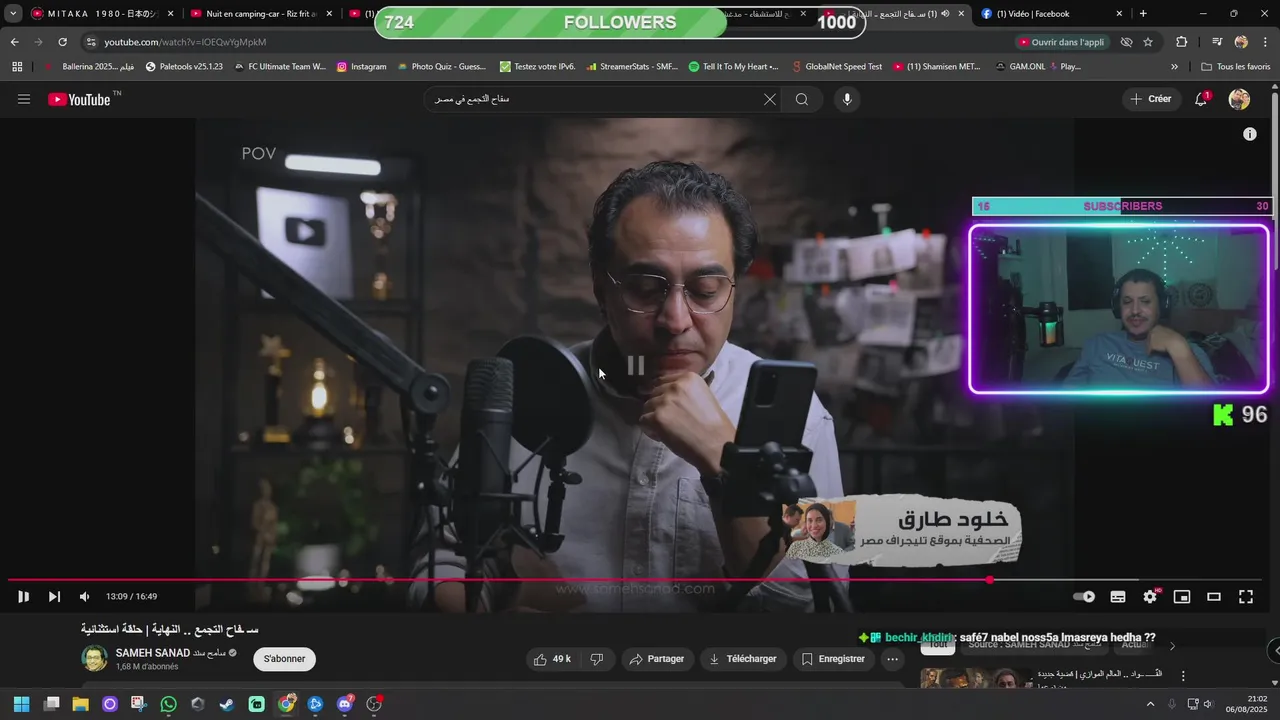The height and width of the screenshot is (720, 1280).
Task: Save the video via Enregistrer
Action: [833, 659]
